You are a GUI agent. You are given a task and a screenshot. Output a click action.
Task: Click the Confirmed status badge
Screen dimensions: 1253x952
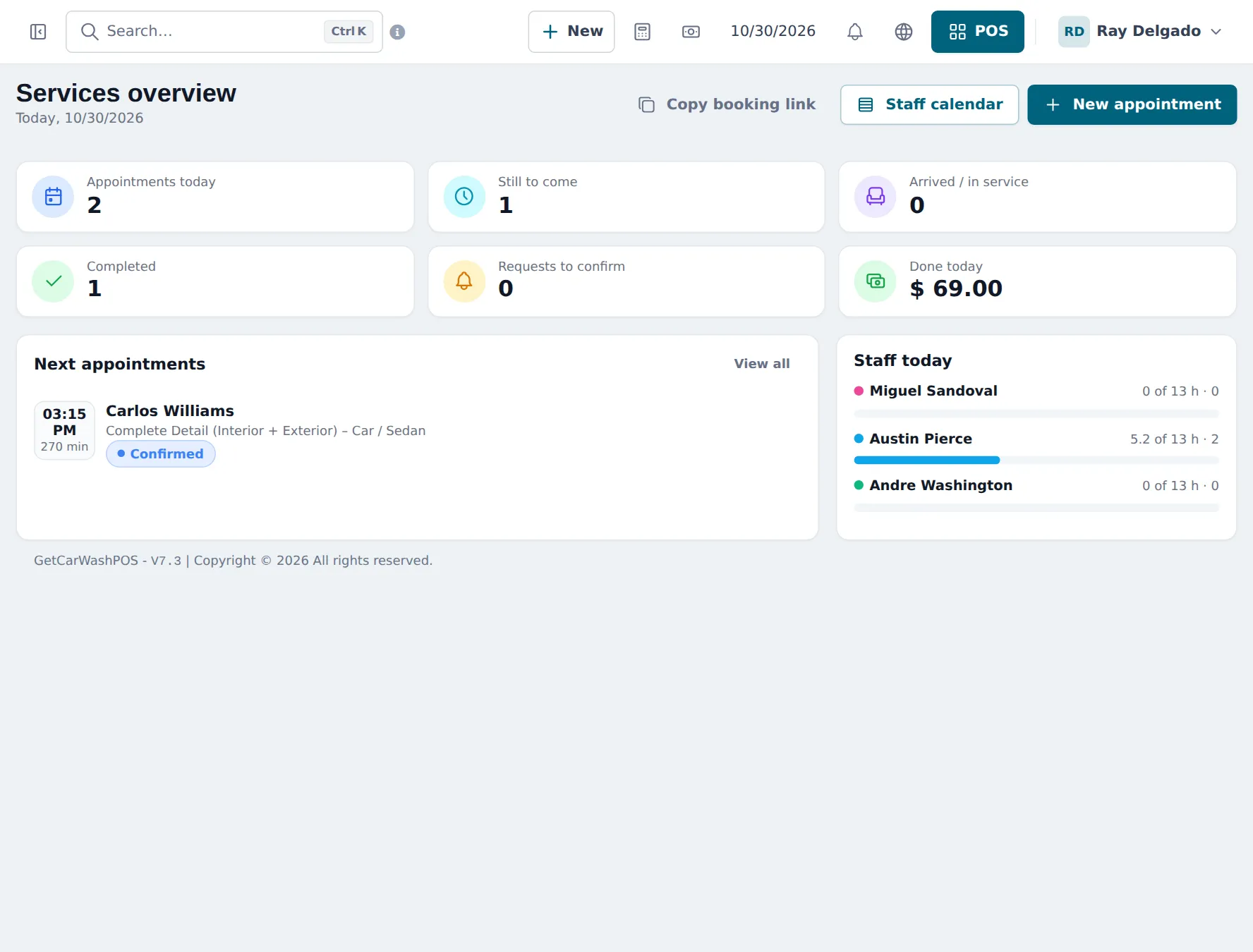point(161,454)
